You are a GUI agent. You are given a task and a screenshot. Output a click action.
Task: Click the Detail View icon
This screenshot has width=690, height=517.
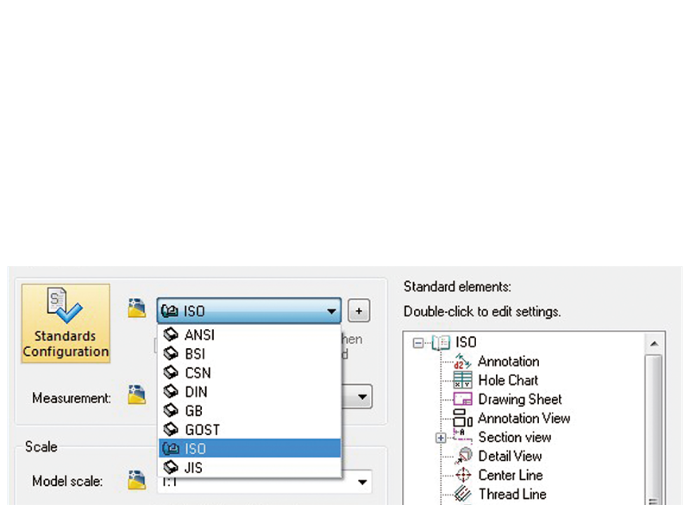[x=462, y=456]
